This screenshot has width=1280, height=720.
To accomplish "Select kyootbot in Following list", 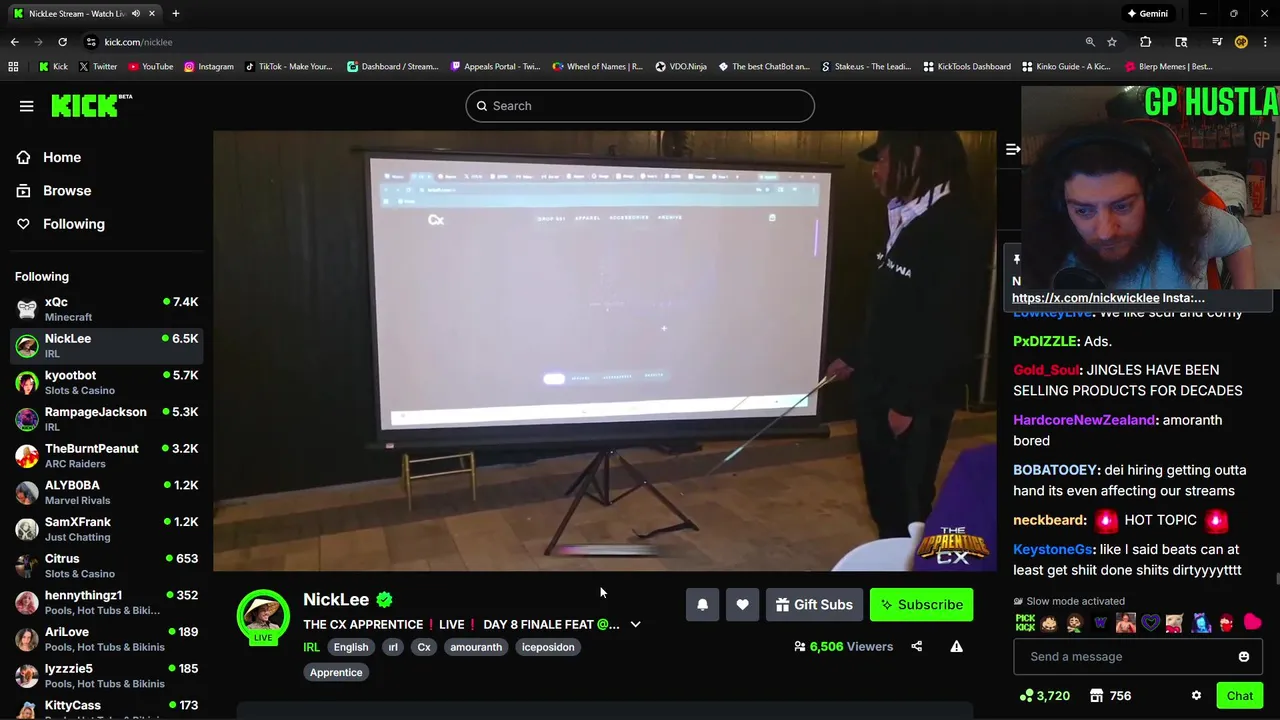I will 106,382.
